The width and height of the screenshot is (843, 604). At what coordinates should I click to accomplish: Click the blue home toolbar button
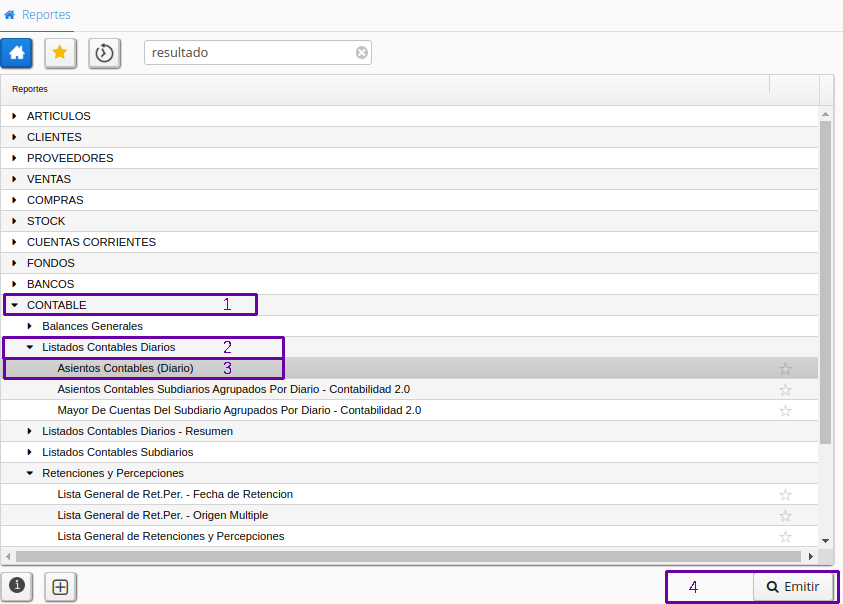pyautogui.click(x=17, y=53)
